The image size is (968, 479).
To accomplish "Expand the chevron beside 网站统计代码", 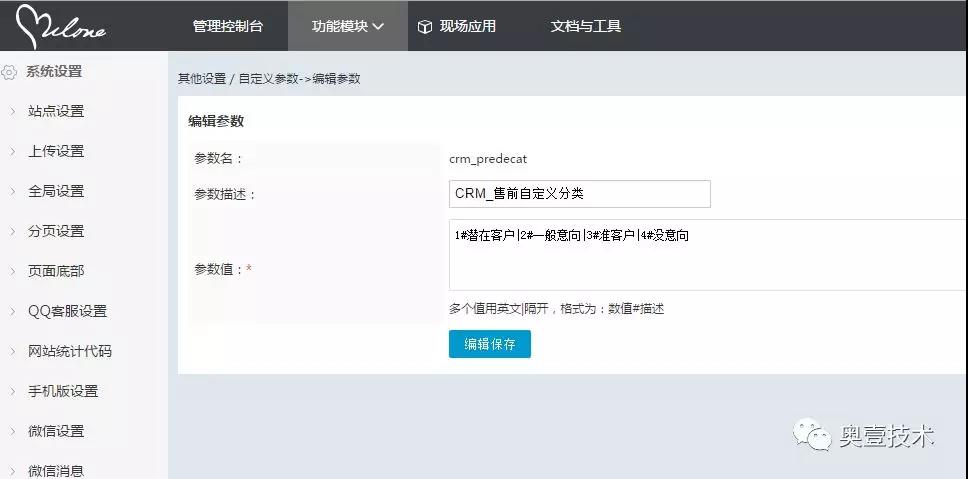I will pos(12,351).
